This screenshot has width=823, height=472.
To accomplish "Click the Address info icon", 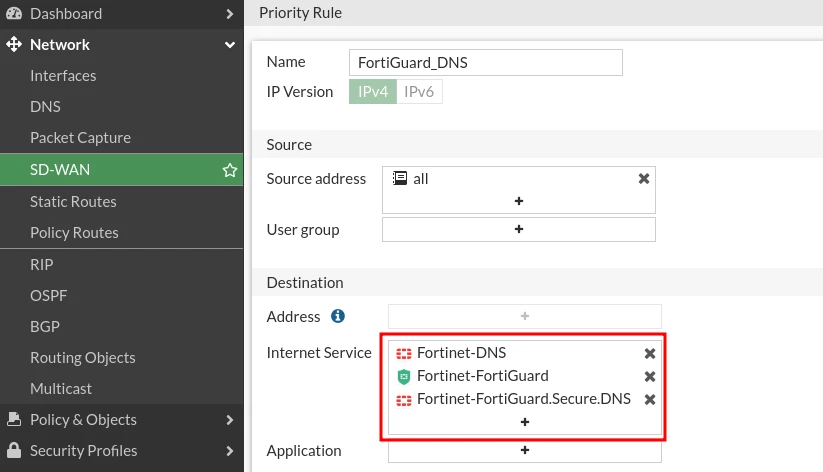I will pos(337,316).
